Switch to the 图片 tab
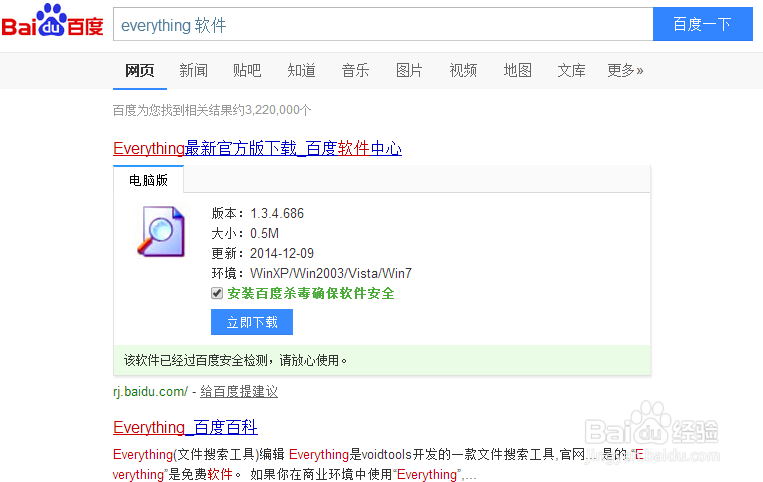763x482 pixels. click(x=409, y=71)
